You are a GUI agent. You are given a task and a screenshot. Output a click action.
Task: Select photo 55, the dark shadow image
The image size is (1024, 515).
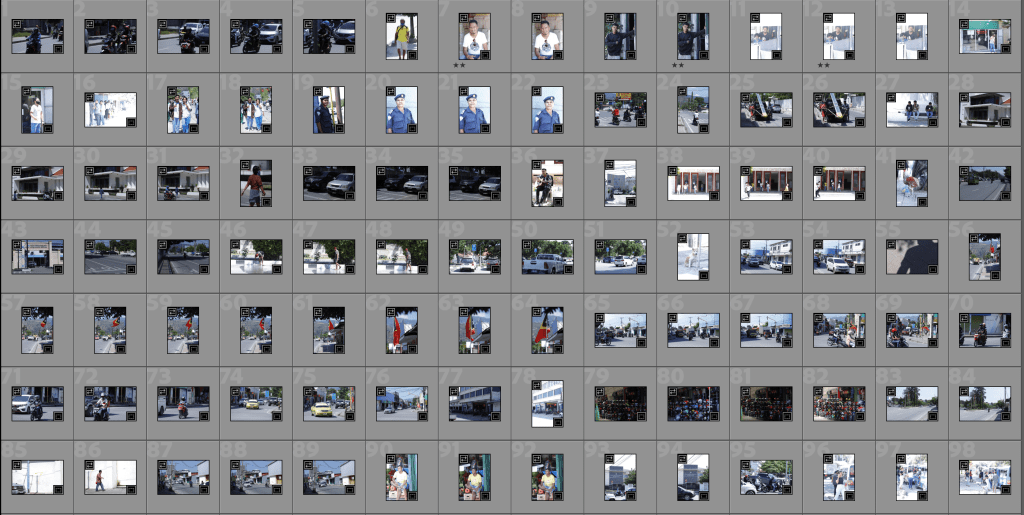[912, 257]
